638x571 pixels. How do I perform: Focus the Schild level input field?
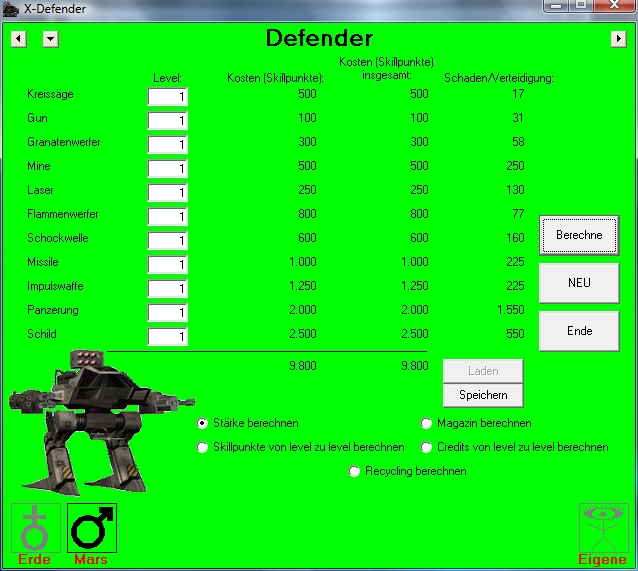168,337
